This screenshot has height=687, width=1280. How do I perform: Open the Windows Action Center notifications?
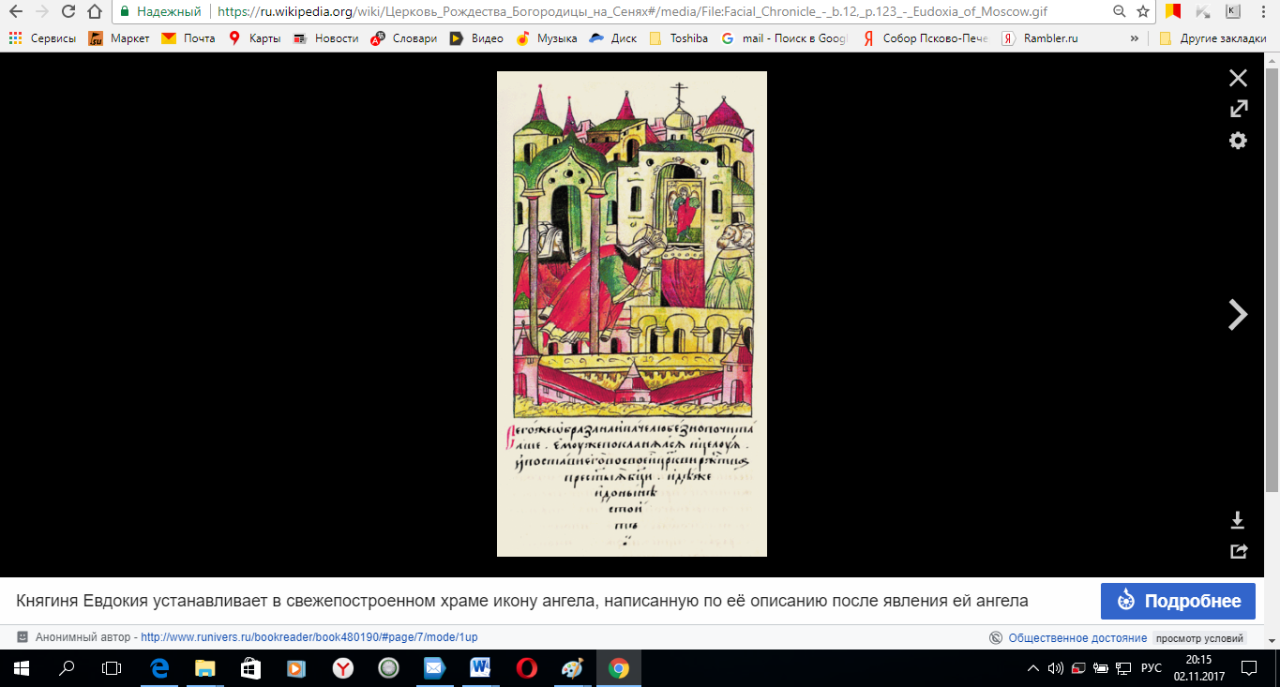click(1249, 668)
